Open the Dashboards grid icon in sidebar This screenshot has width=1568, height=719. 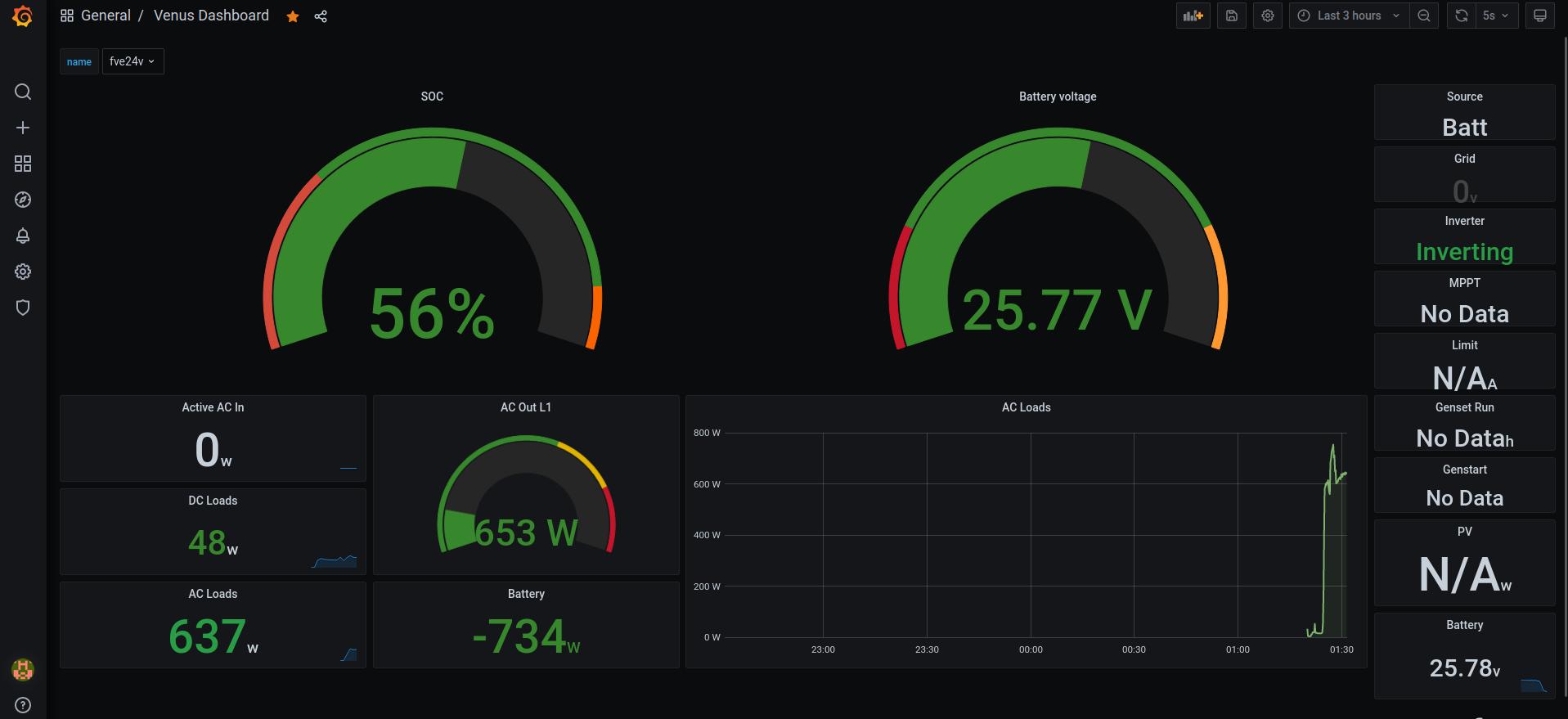pos(23,164)
